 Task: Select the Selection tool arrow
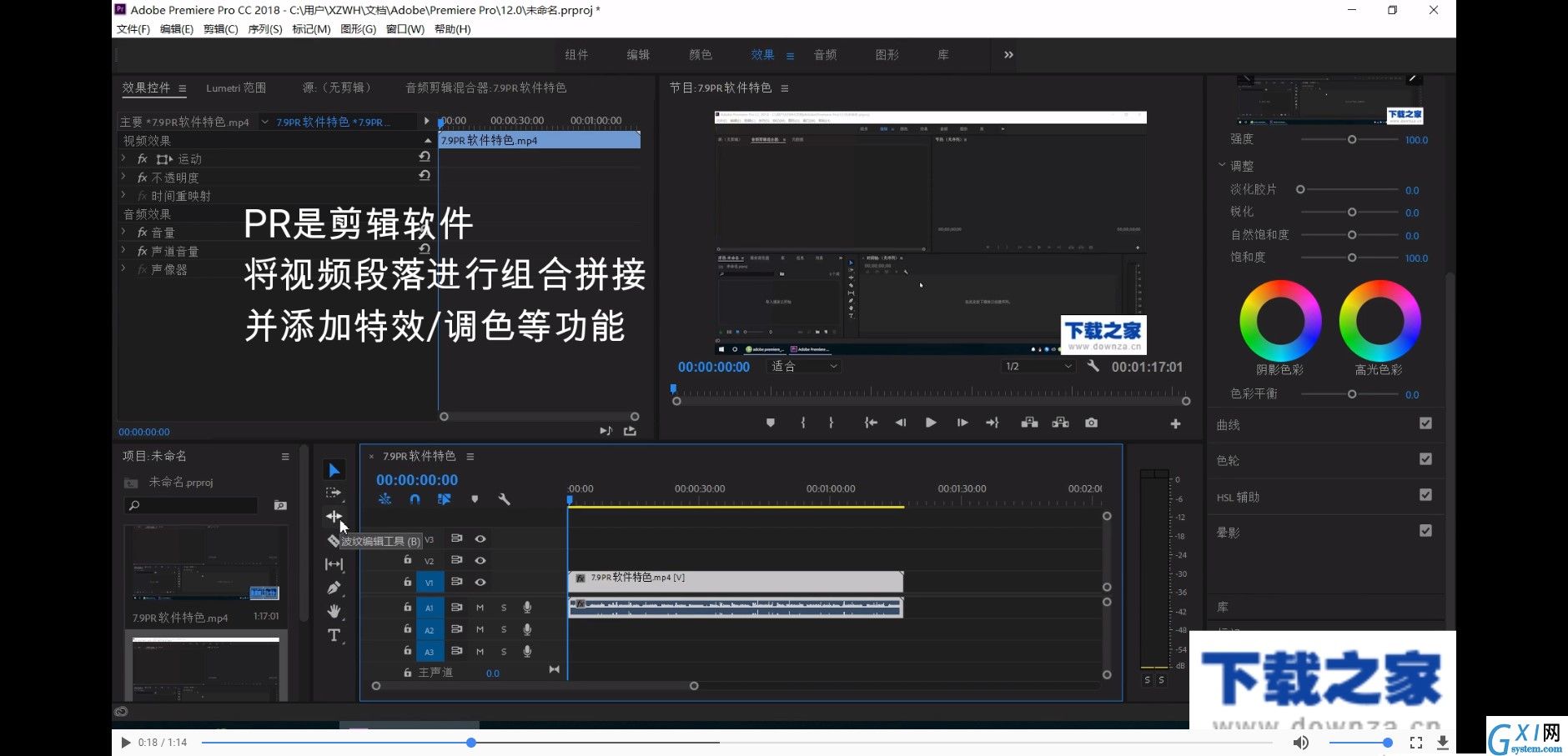pyautogui.click(x=334, y=470)
